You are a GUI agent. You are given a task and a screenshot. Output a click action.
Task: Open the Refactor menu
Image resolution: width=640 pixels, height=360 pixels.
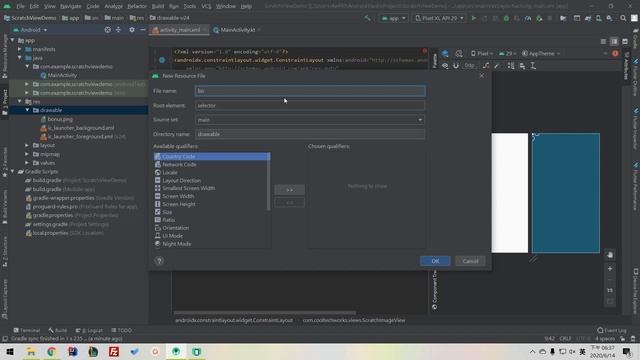(x=137, y=6)
